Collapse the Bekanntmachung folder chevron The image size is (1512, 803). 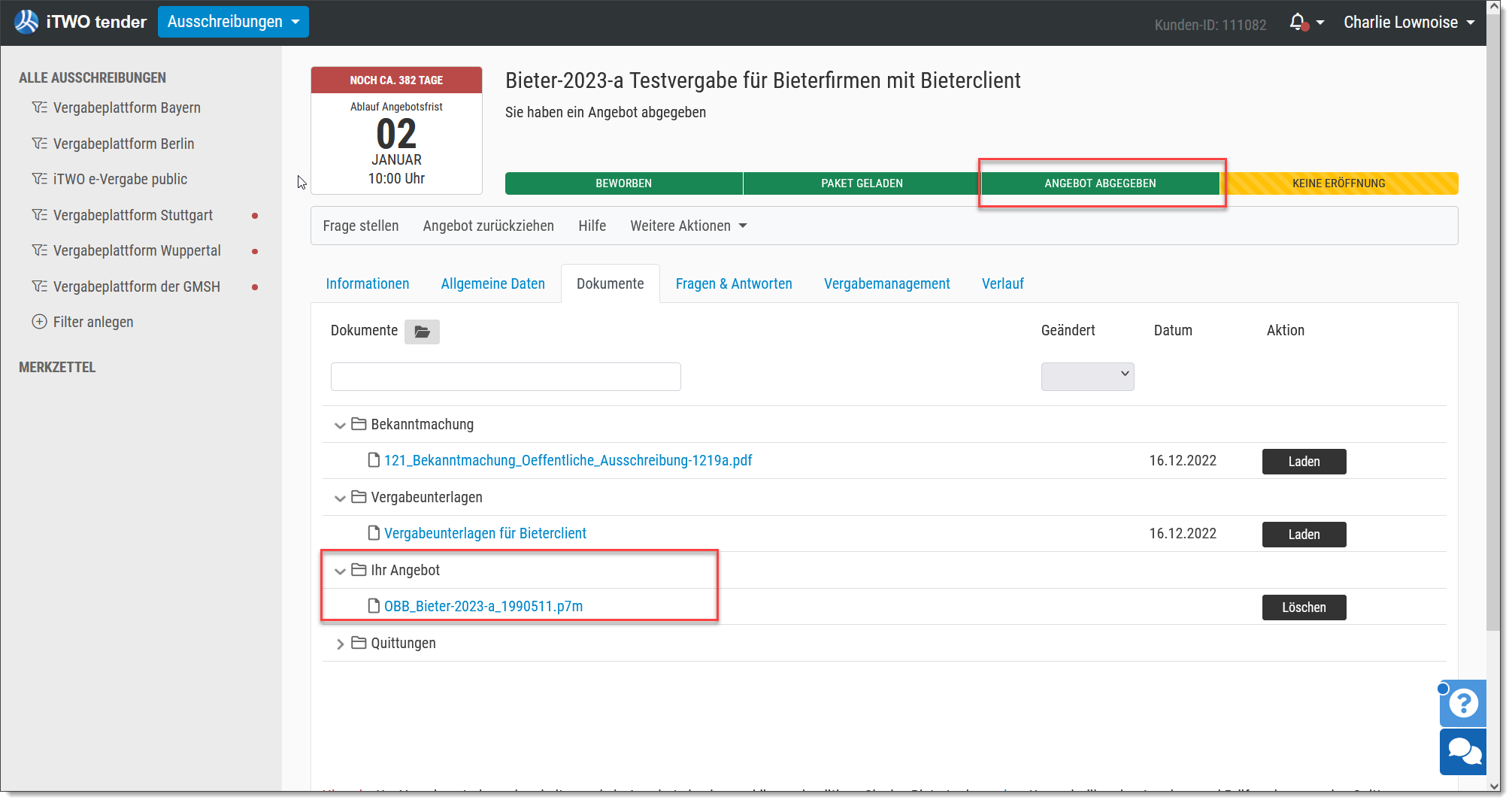pos(340,426)
